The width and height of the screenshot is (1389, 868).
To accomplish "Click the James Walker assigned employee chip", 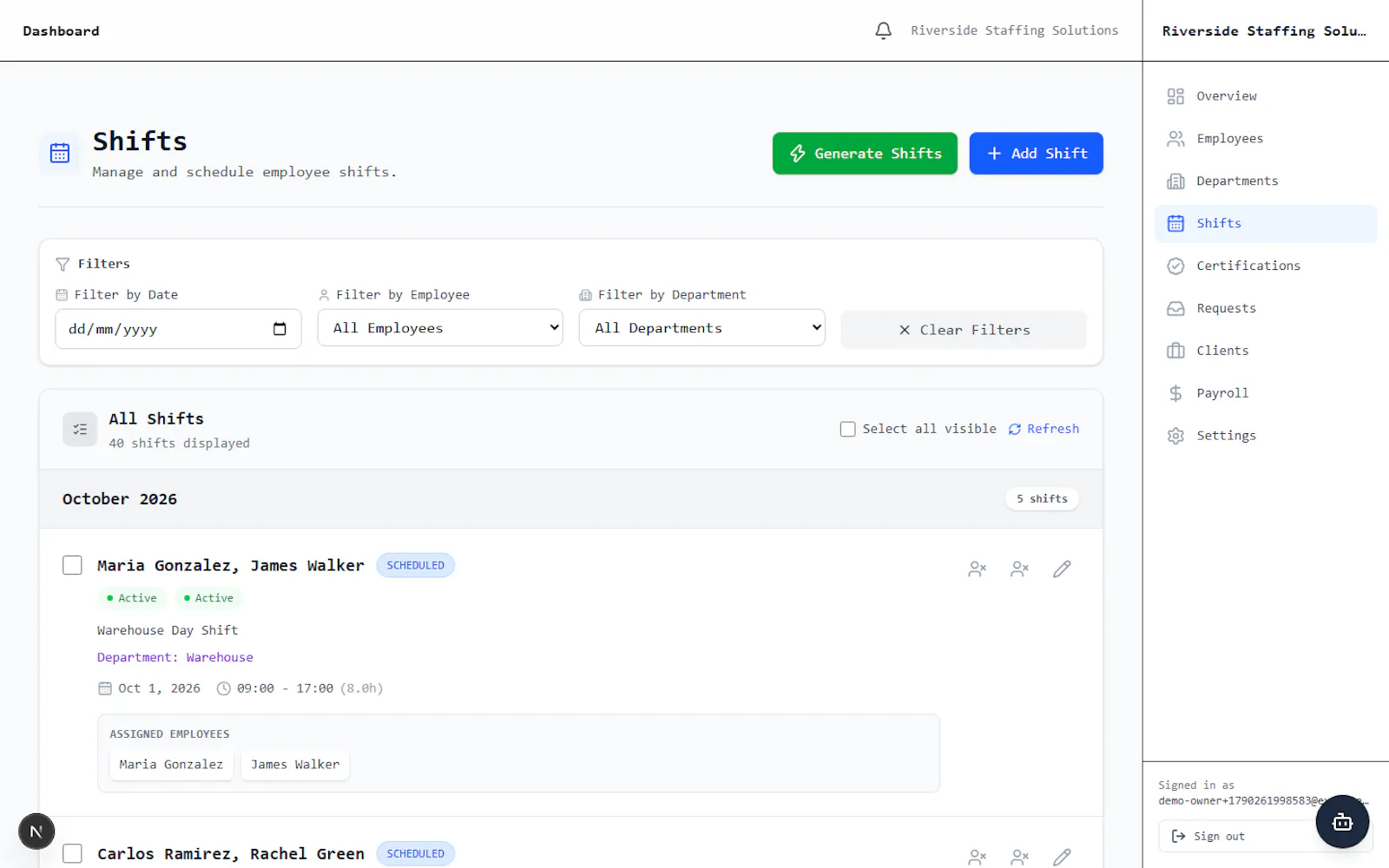I will tap(295, 765).
